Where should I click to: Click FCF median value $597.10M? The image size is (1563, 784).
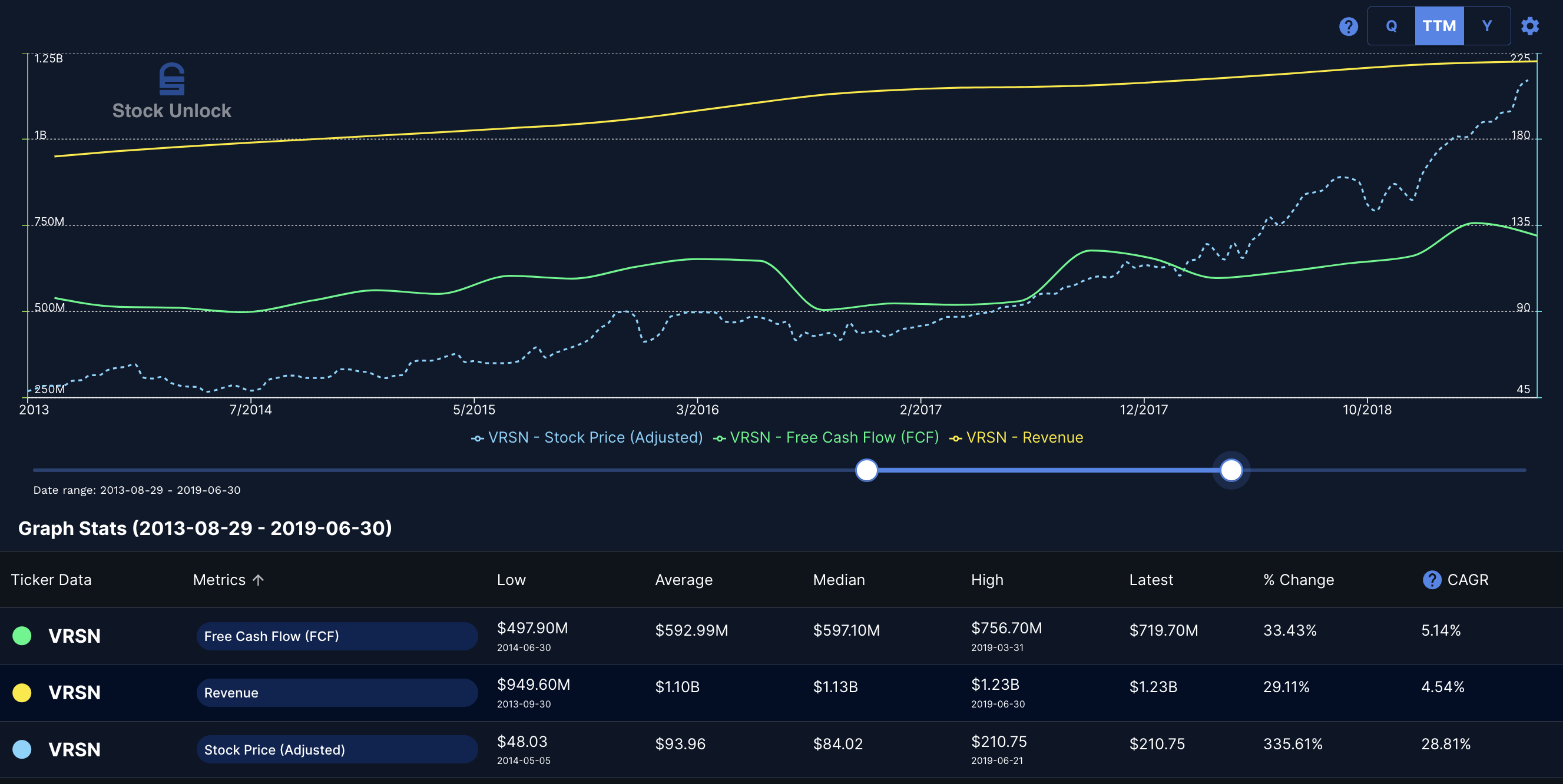tap(846, 630)
